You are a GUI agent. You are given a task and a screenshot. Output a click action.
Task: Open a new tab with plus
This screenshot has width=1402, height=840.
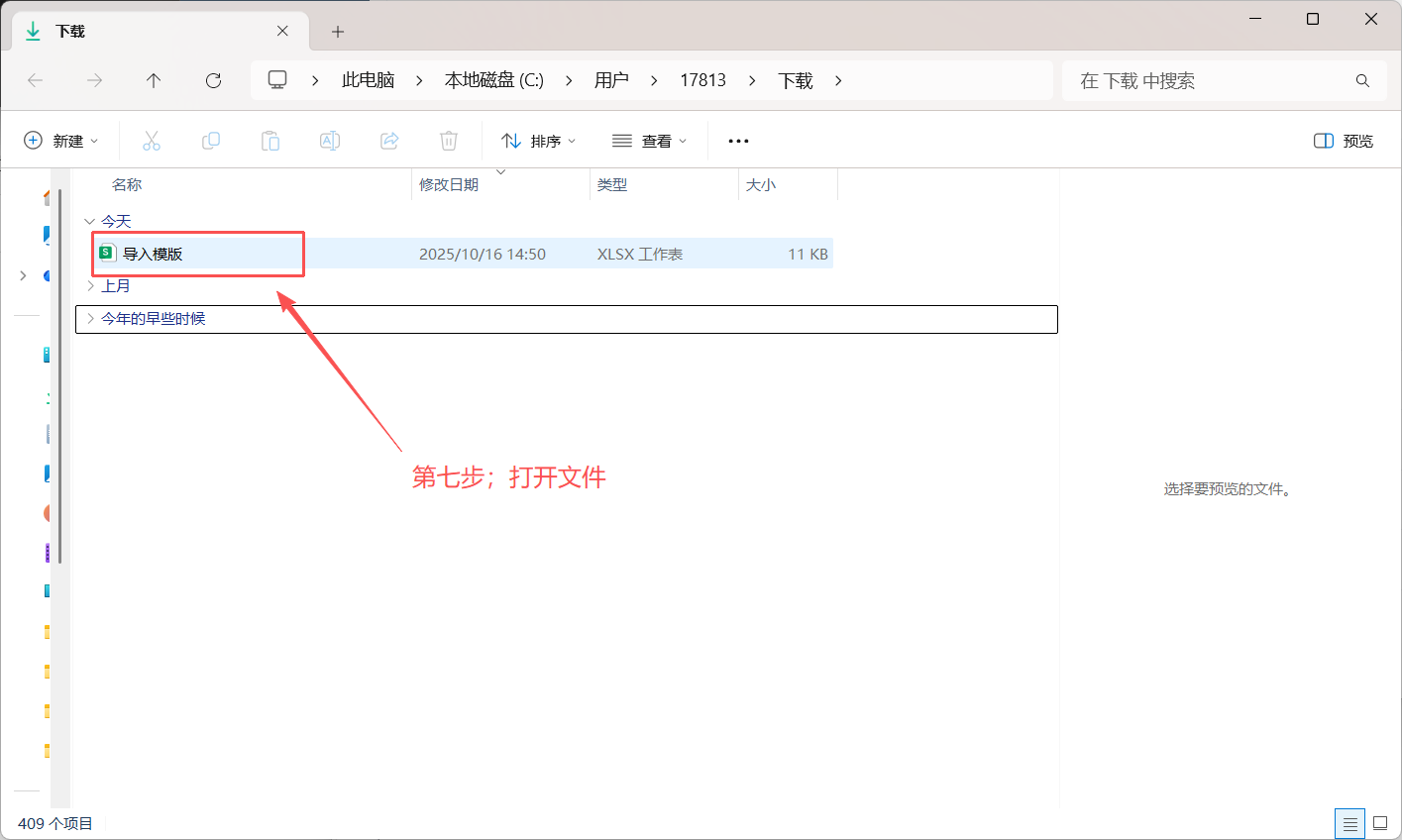pyautogui.click(x=338, y=32)
